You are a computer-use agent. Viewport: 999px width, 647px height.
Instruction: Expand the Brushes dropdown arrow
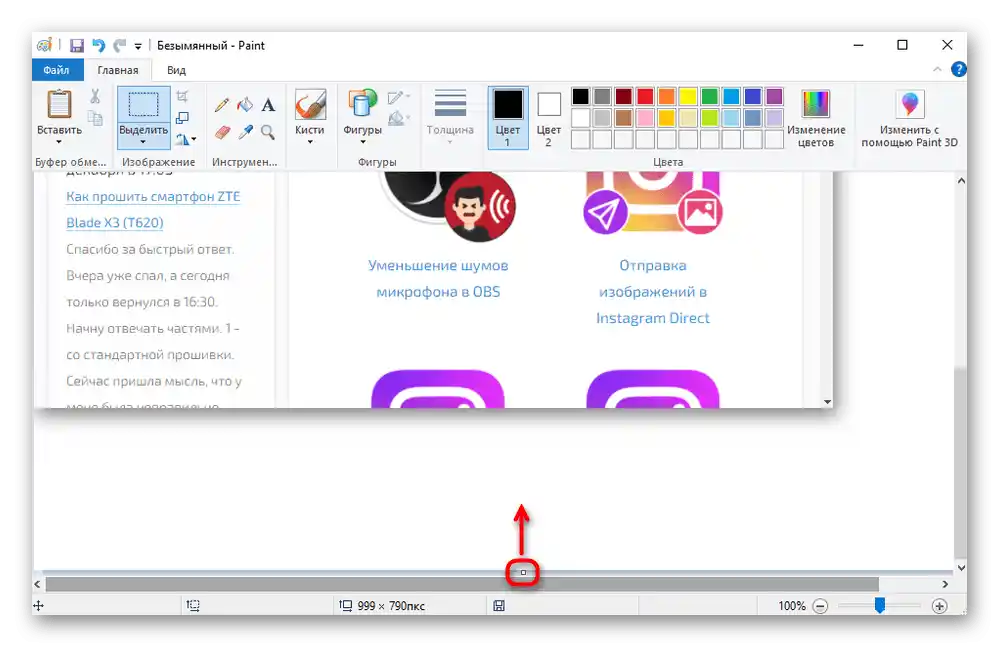click(310, 142)
